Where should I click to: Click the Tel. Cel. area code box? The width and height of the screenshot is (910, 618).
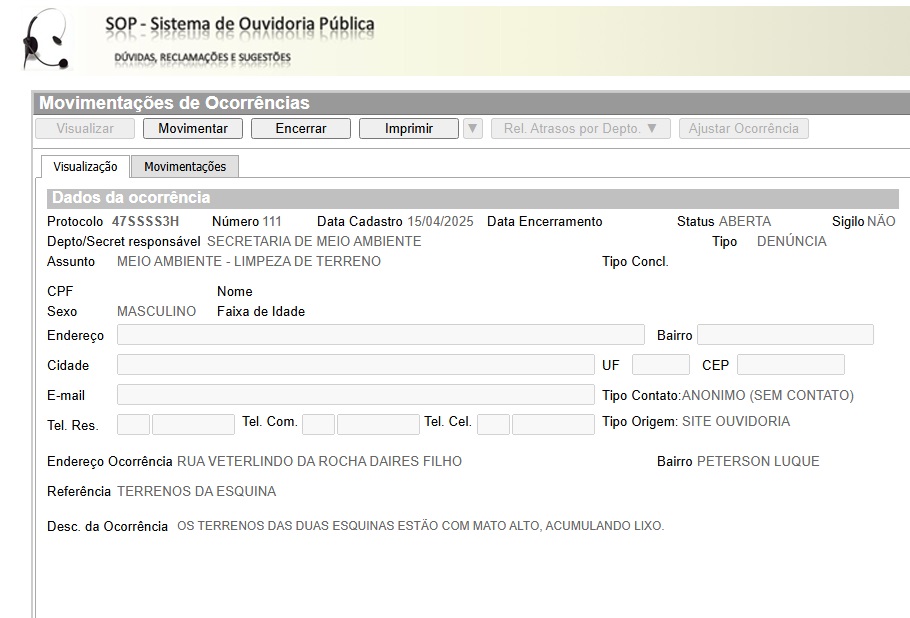(493, 425)
